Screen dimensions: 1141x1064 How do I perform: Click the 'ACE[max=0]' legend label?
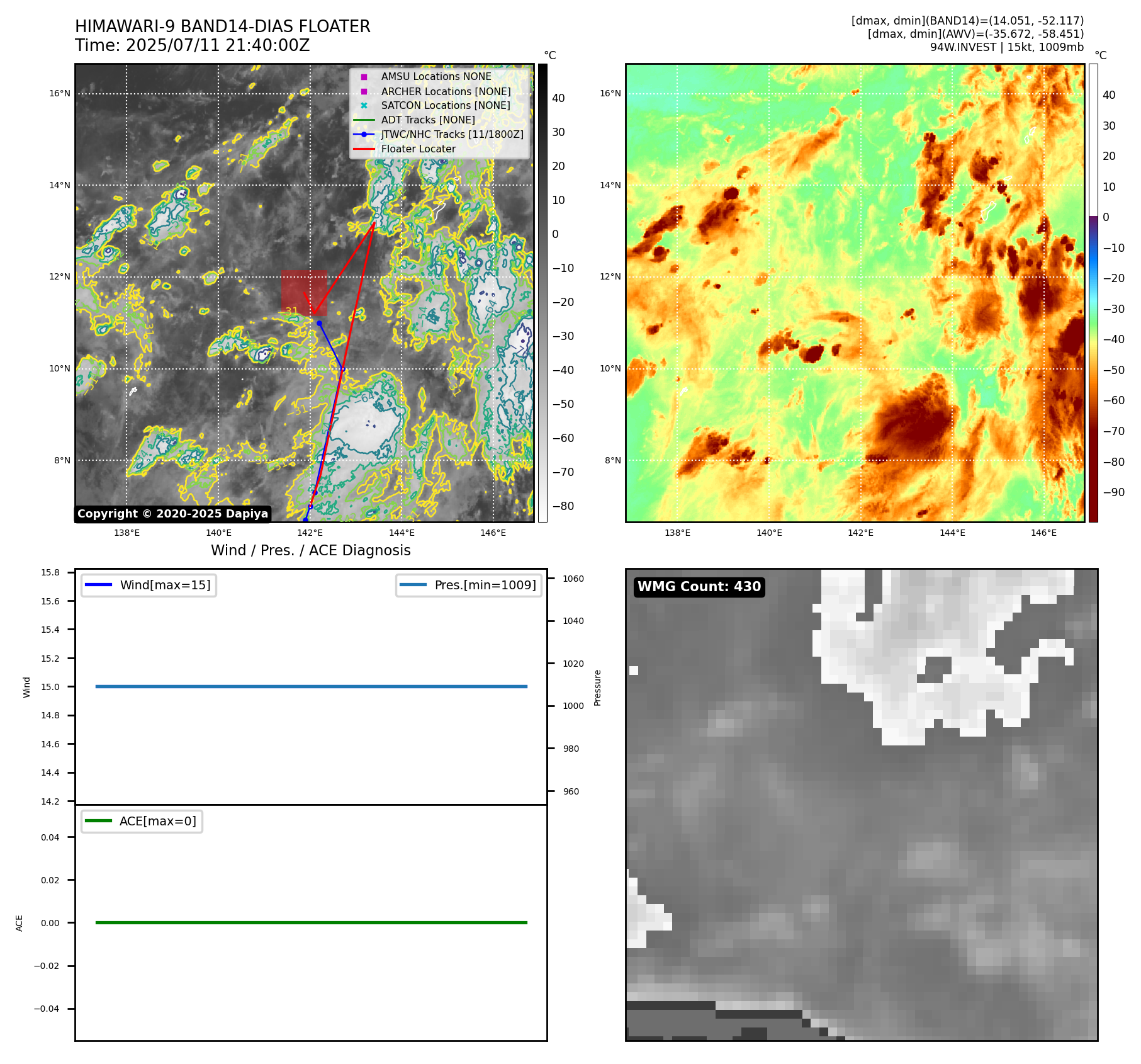coord(158,821)
